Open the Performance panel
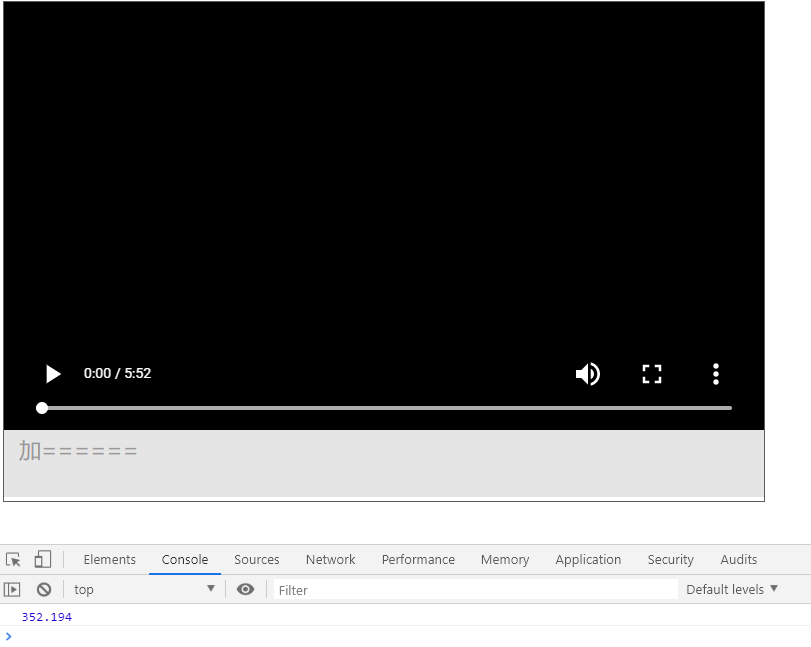The width and height of the screenshot is (811, 647). (x=418, y=559)
